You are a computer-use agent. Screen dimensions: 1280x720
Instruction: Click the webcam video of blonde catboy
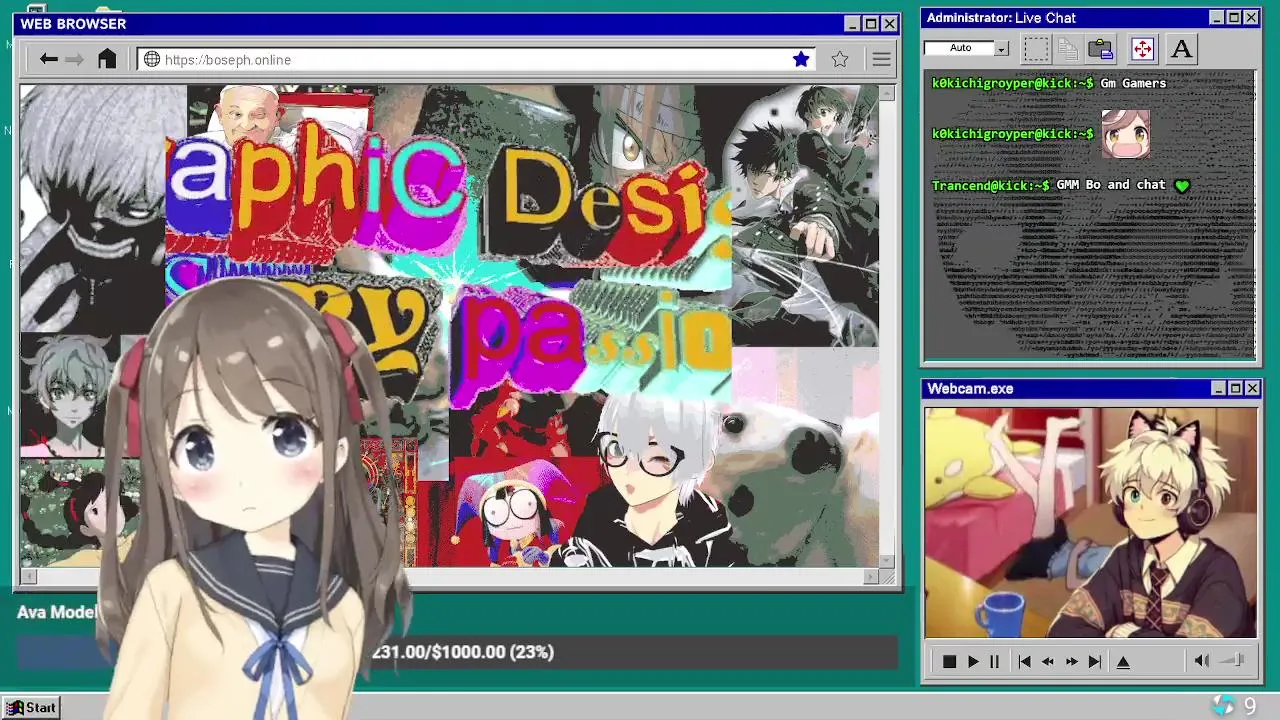click(1091, 522)
